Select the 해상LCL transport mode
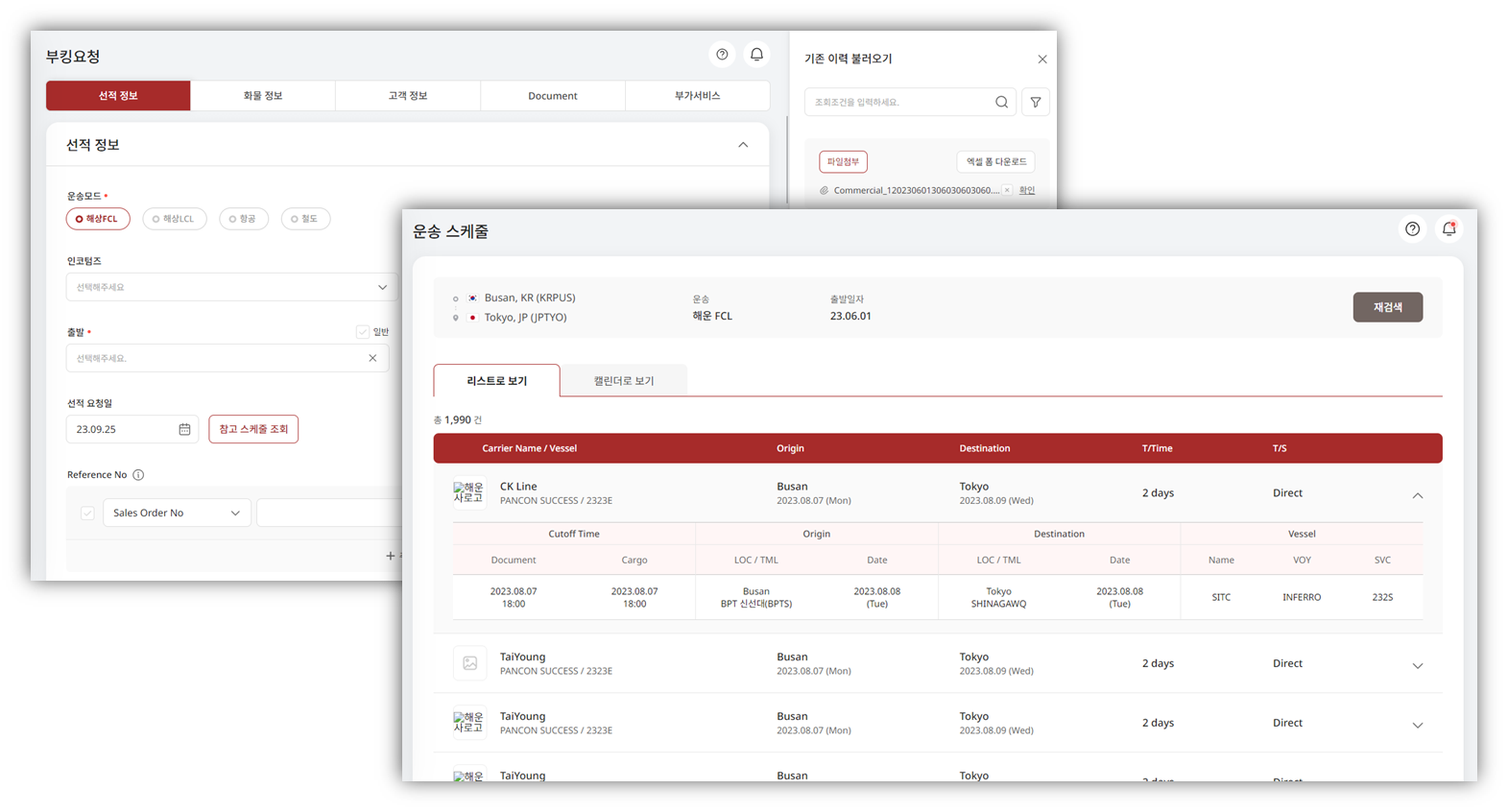 click(175, 219)
